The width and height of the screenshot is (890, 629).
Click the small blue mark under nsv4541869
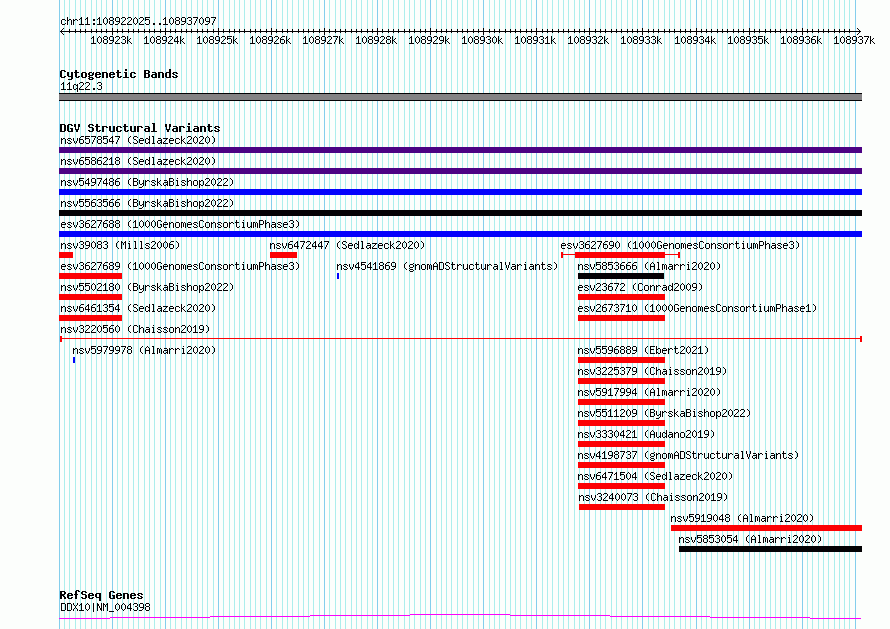click(x=338, y=276)
